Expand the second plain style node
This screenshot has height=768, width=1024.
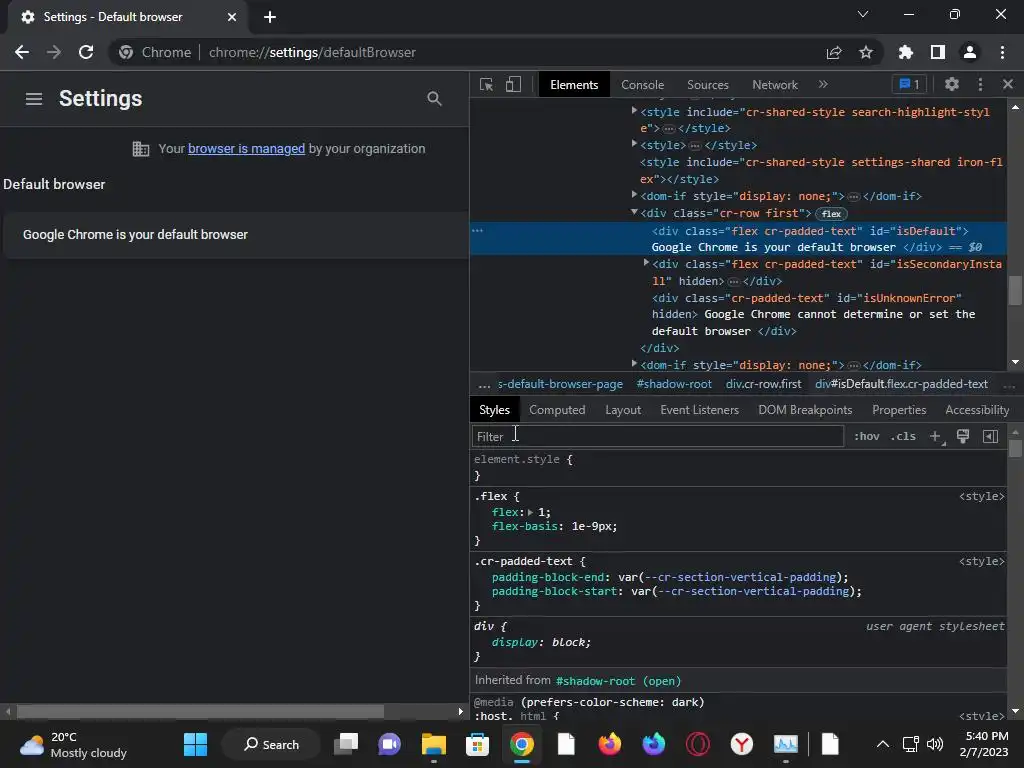point(634,144)
